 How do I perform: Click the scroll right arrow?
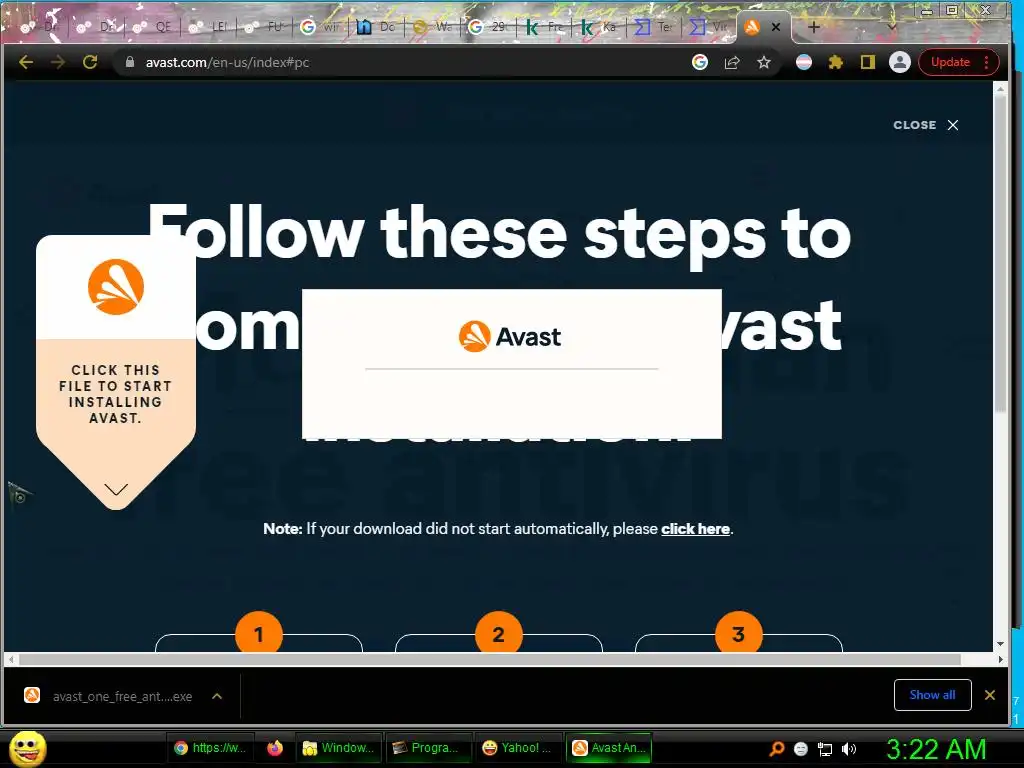coord(1000,660)
